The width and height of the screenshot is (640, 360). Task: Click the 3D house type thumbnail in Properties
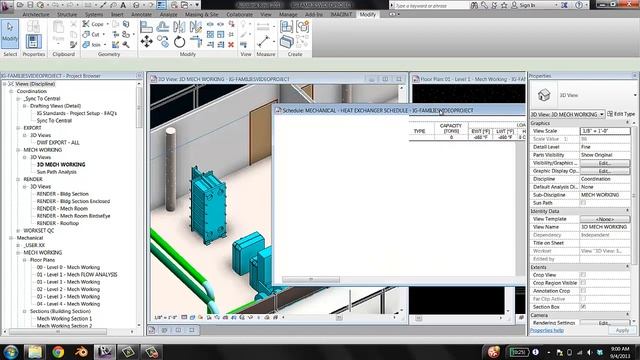click(544, 95)
